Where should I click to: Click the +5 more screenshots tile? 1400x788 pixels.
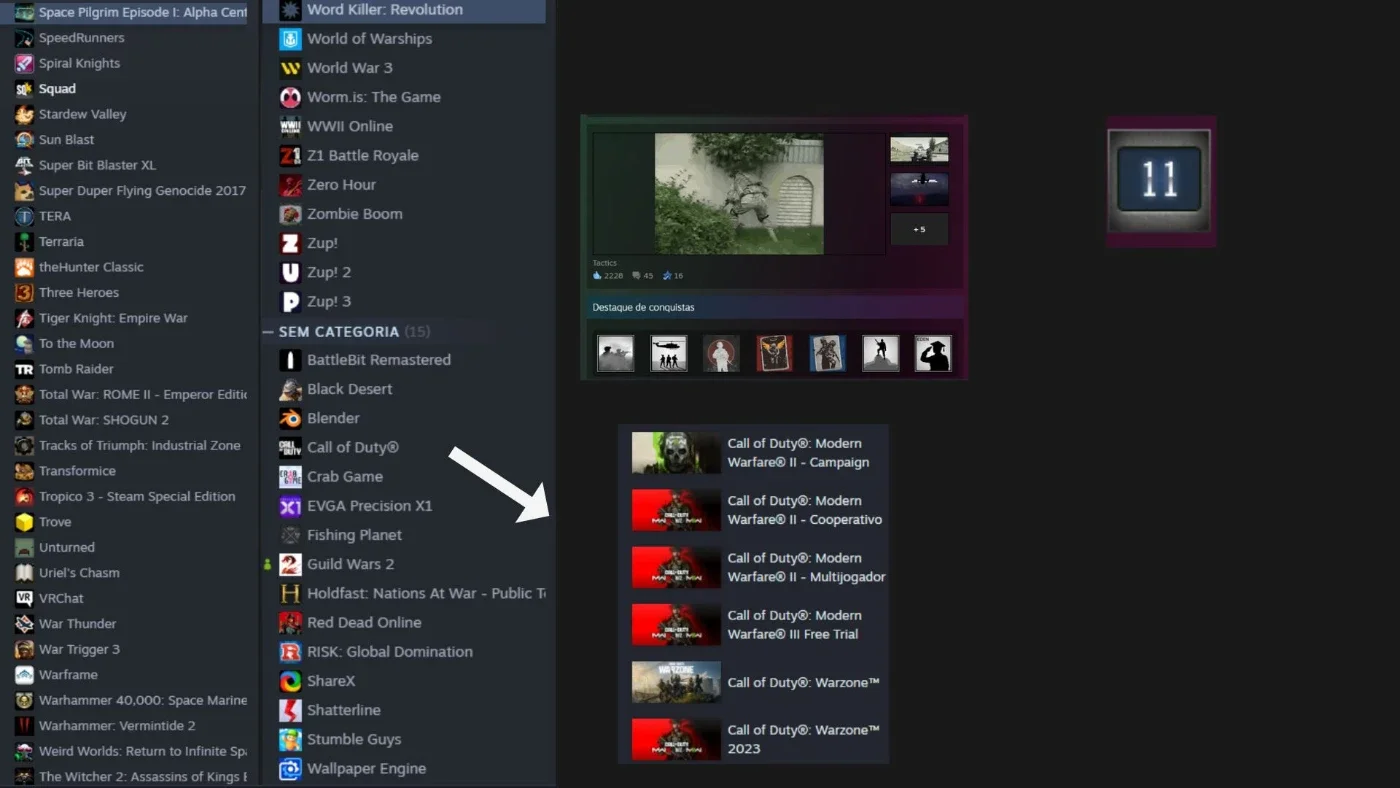919,229
